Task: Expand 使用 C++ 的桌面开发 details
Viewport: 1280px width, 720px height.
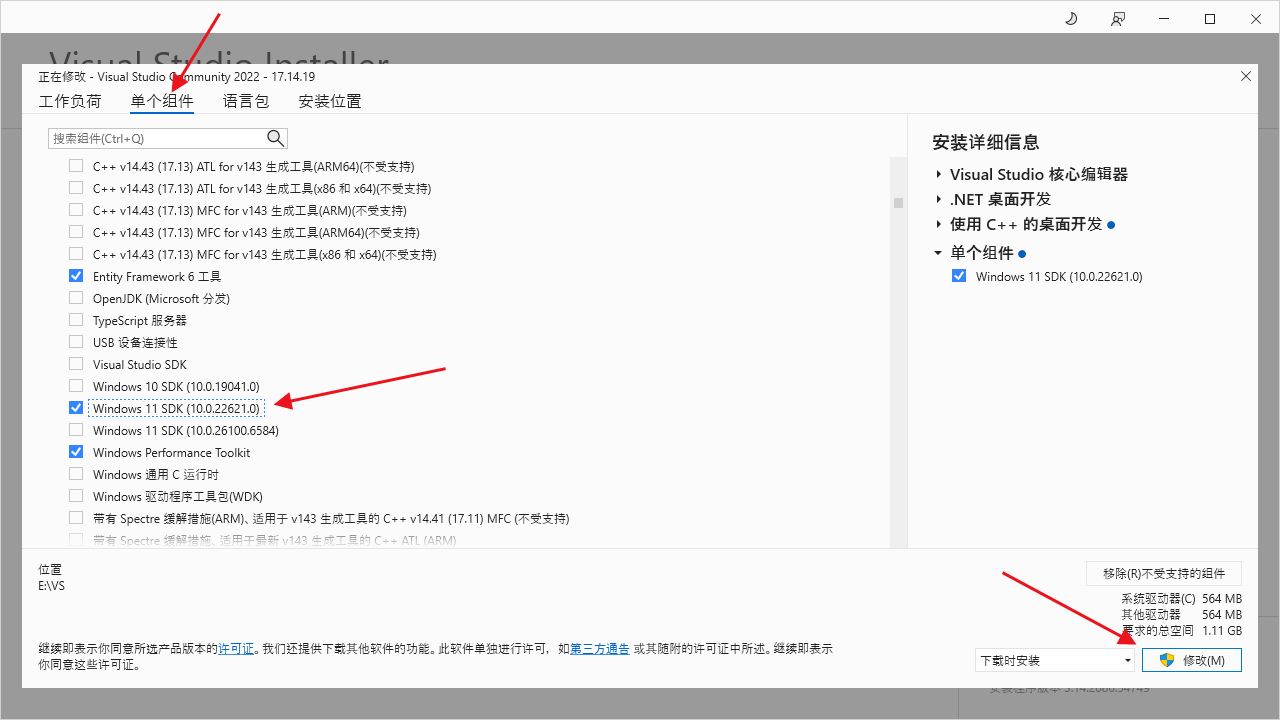Action: click(x=937, y=225)
